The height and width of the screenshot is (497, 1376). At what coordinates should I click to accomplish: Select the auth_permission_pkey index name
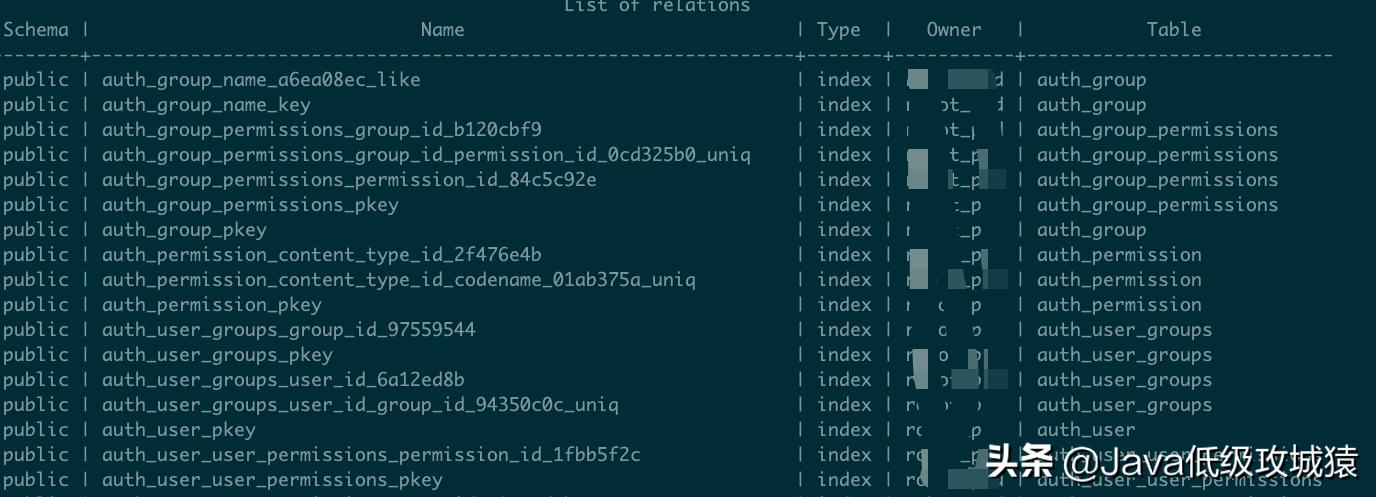(212, 305)
